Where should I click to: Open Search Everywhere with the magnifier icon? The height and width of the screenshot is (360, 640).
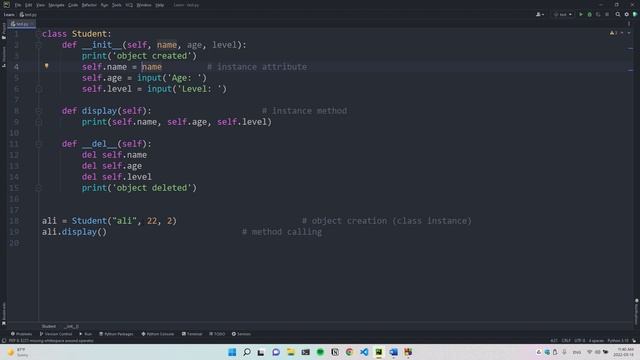618,14
